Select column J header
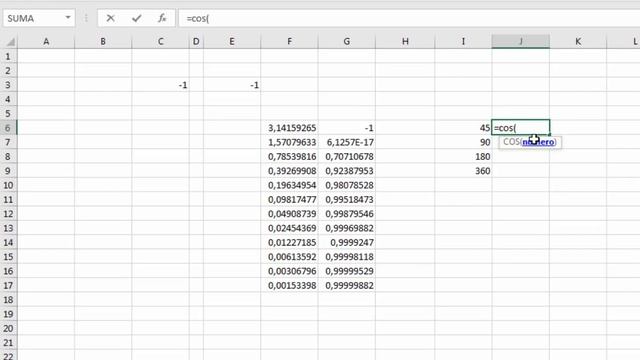Viewport: 640px width, 360px height. point(521,42)
